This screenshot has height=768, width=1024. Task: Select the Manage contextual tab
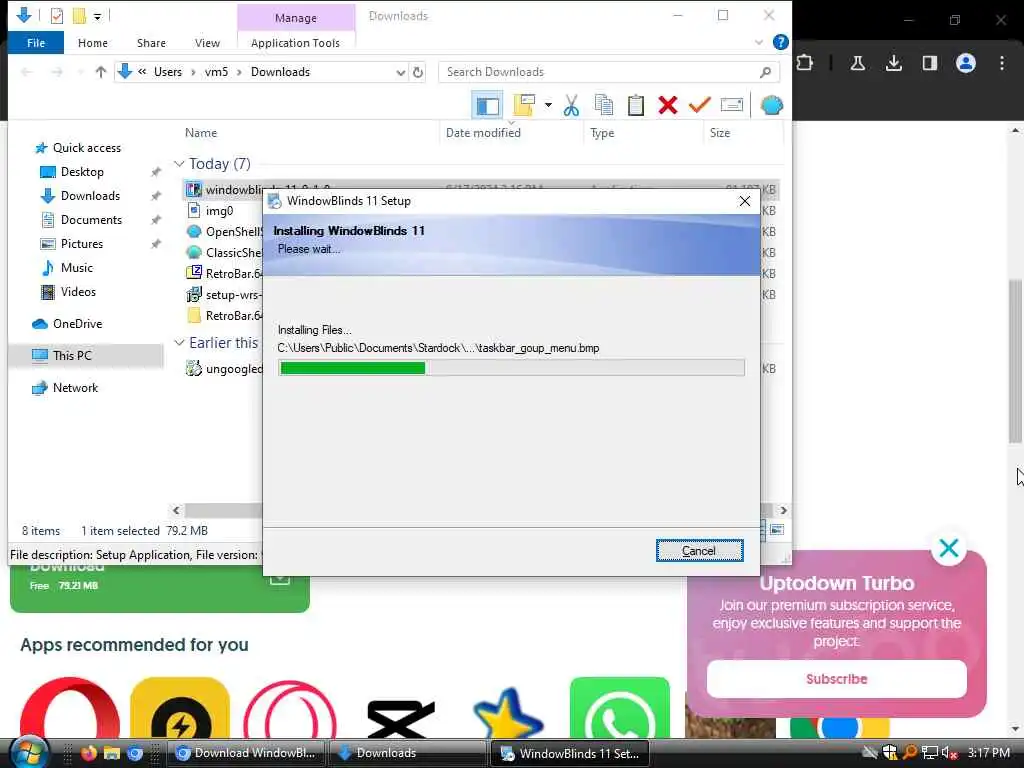[296, 18]
